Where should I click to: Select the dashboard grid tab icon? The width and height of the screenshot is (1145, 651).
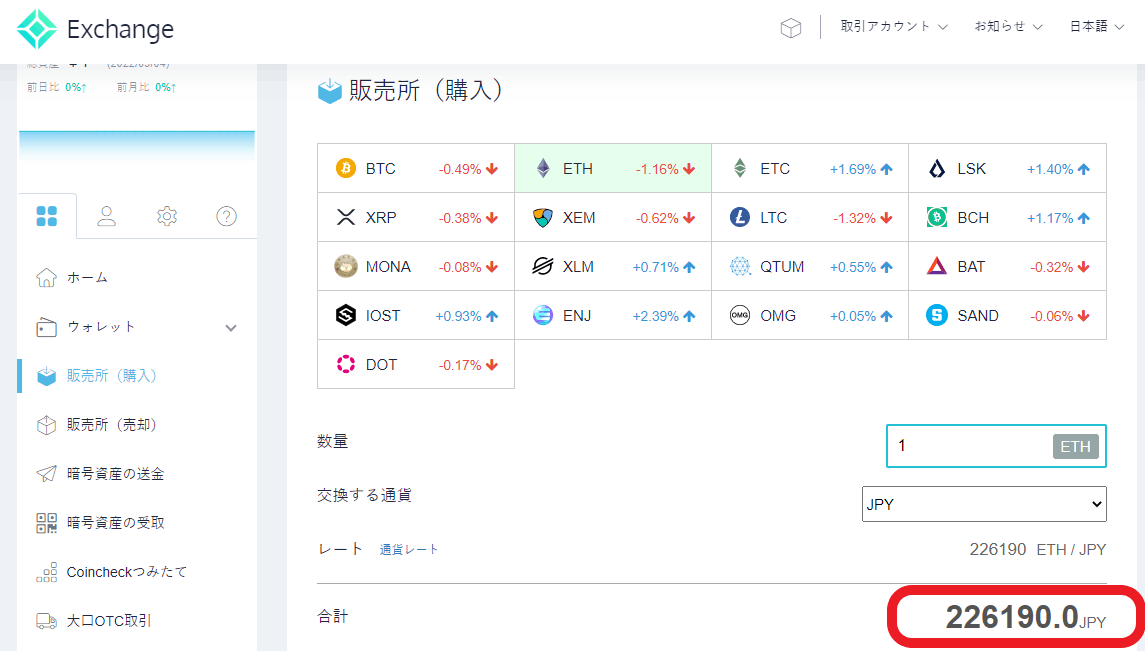(47, 216)
